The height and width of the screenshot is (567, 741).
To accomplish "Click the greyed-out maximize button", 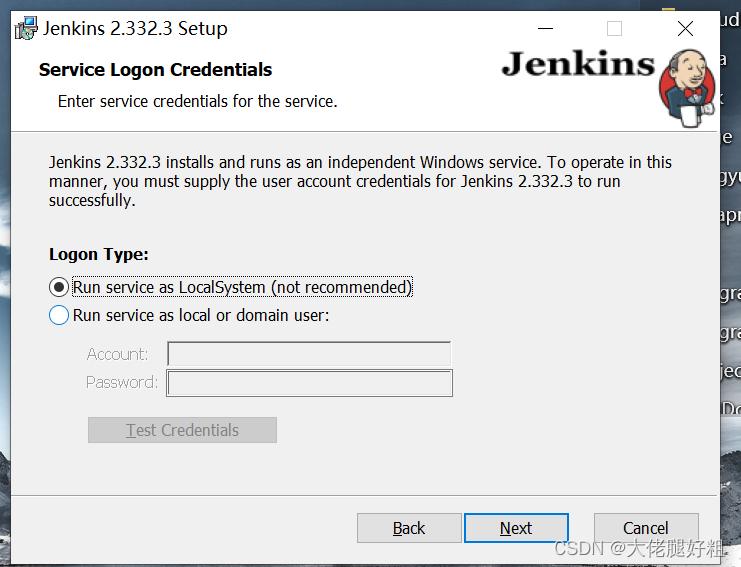I will click(x=614, y=29).
